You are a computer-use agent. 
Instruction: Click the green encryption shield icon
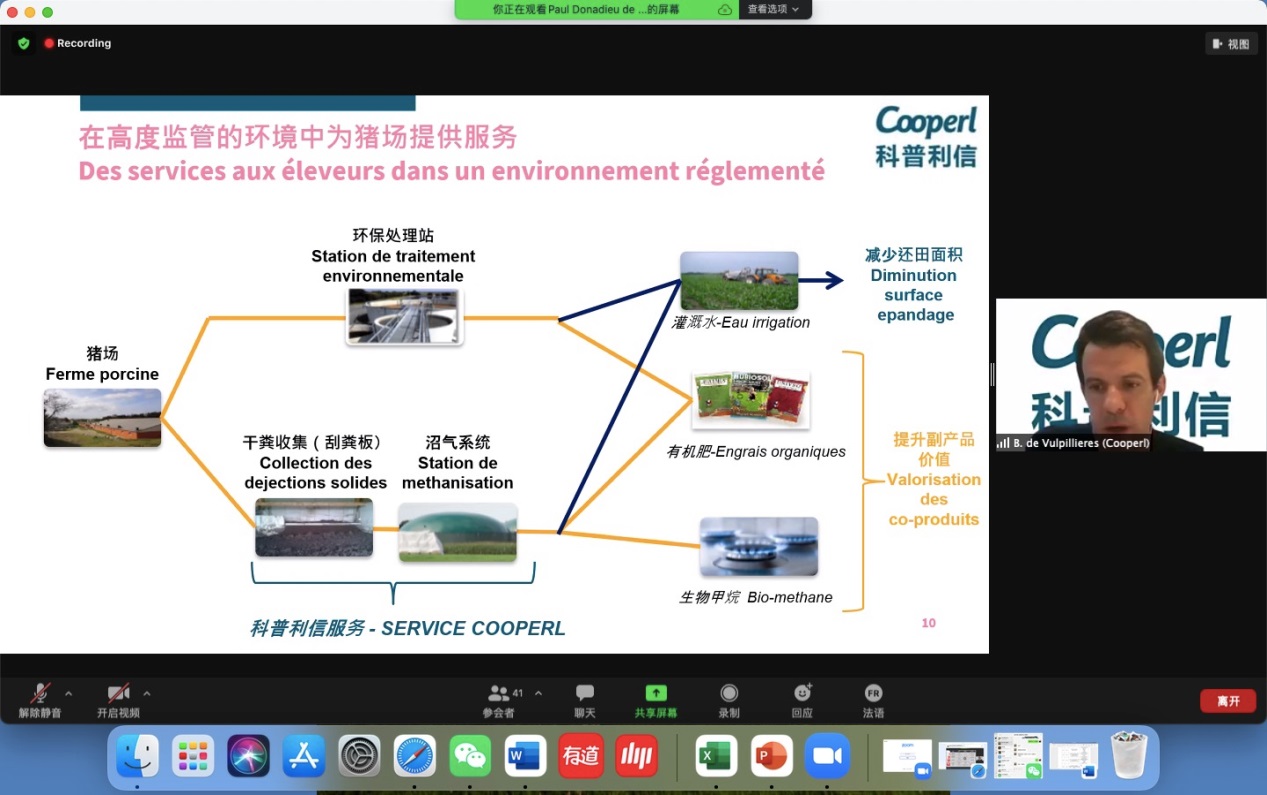click(x=24, y=44)
